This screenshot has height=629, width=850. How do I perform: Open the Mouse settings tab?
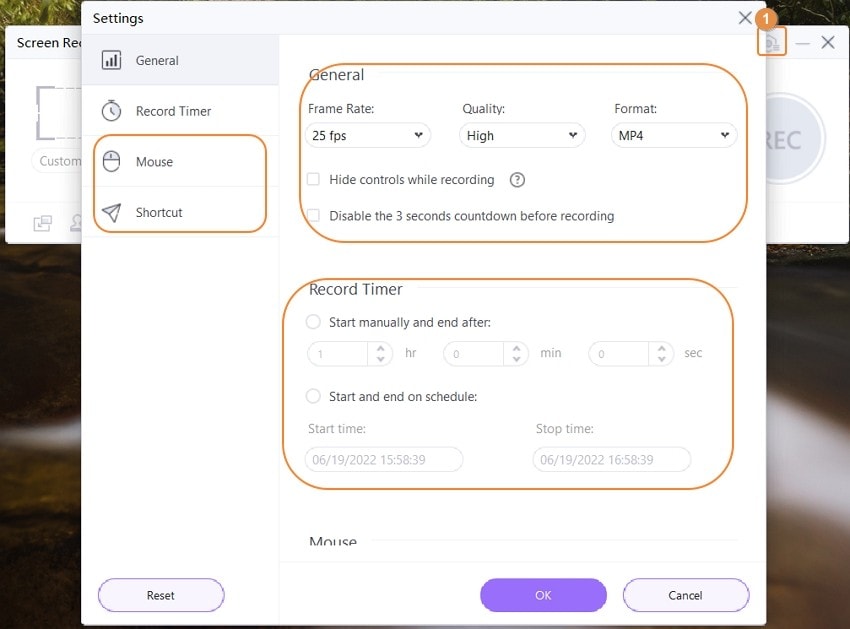click(180, 162)
